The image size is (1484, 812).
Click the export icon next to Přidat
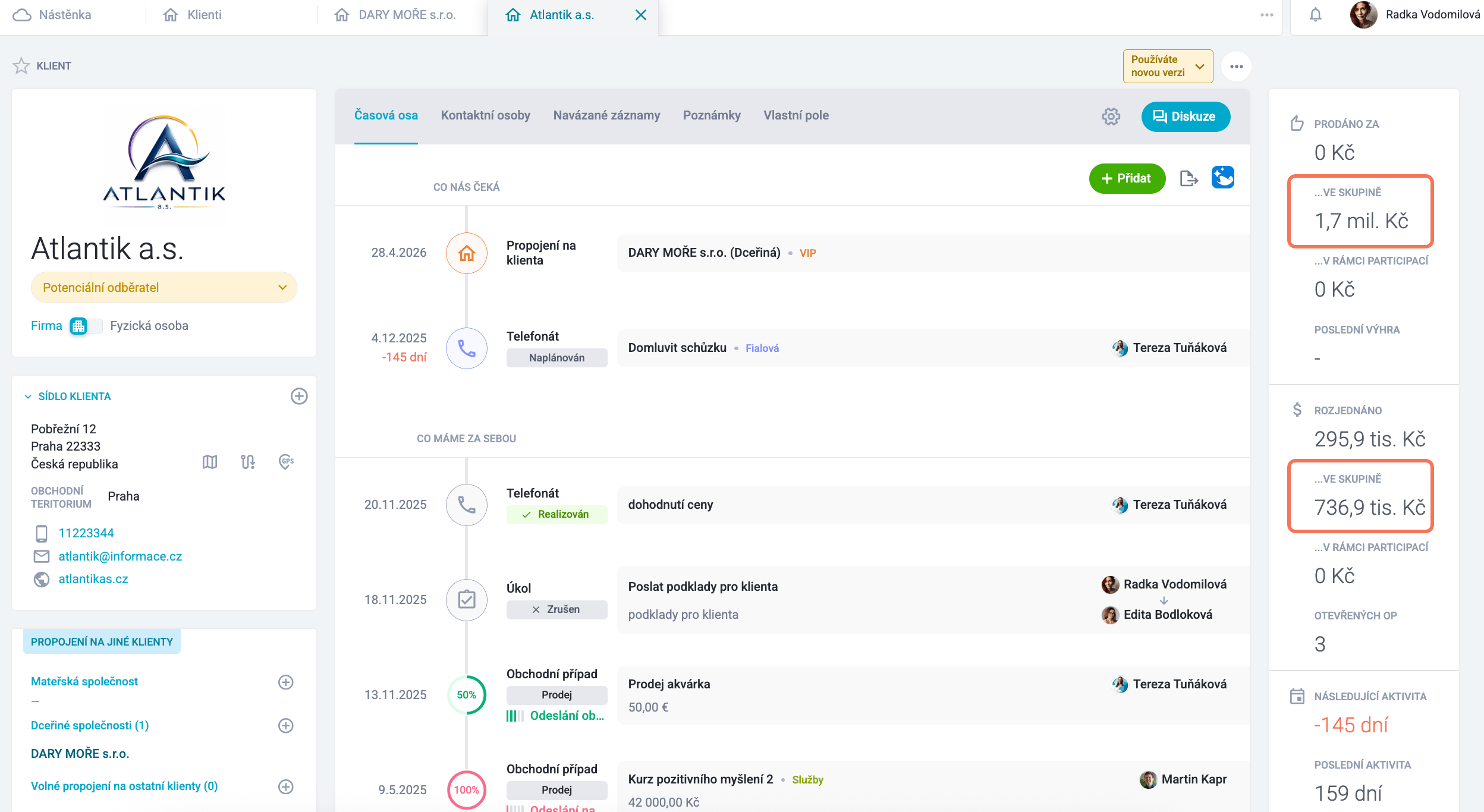point(1189,178)
